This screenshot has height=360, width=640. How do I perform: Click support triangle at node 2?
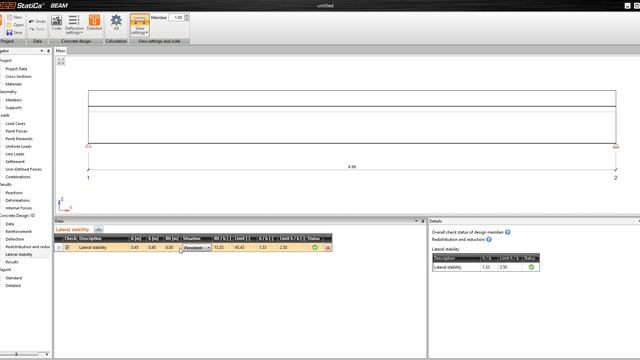[616, 146]
